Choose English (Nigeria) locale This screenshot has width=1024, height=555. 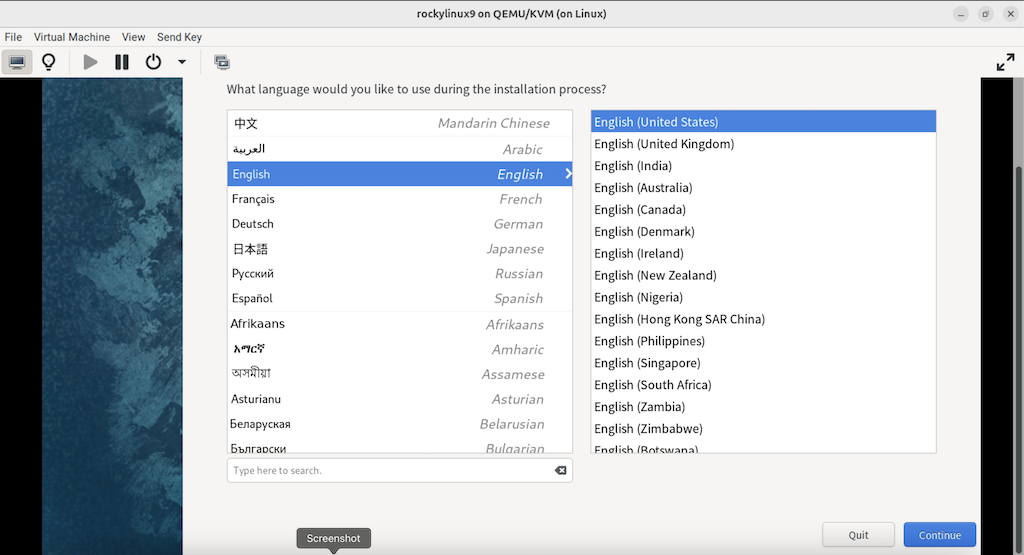tap(763, 297)
